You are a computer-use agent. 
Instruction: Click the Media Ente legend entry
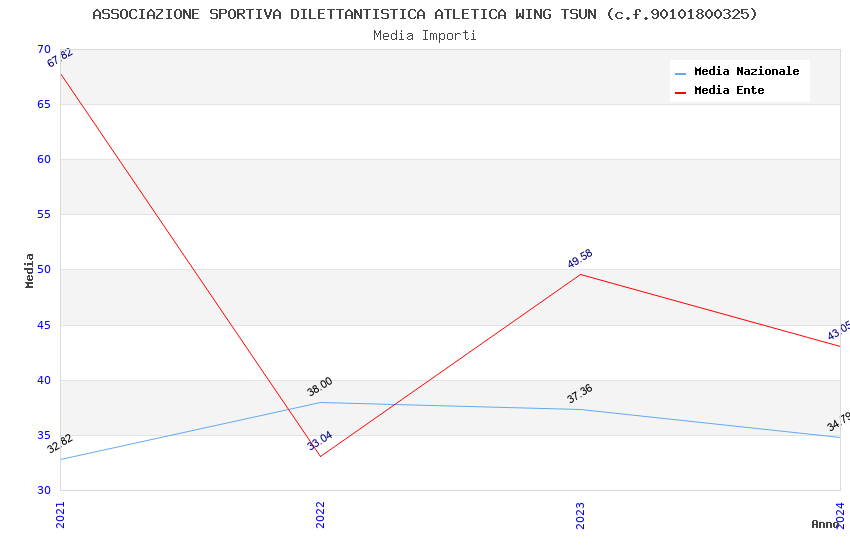pyautogui.click(x=729, y=91)
